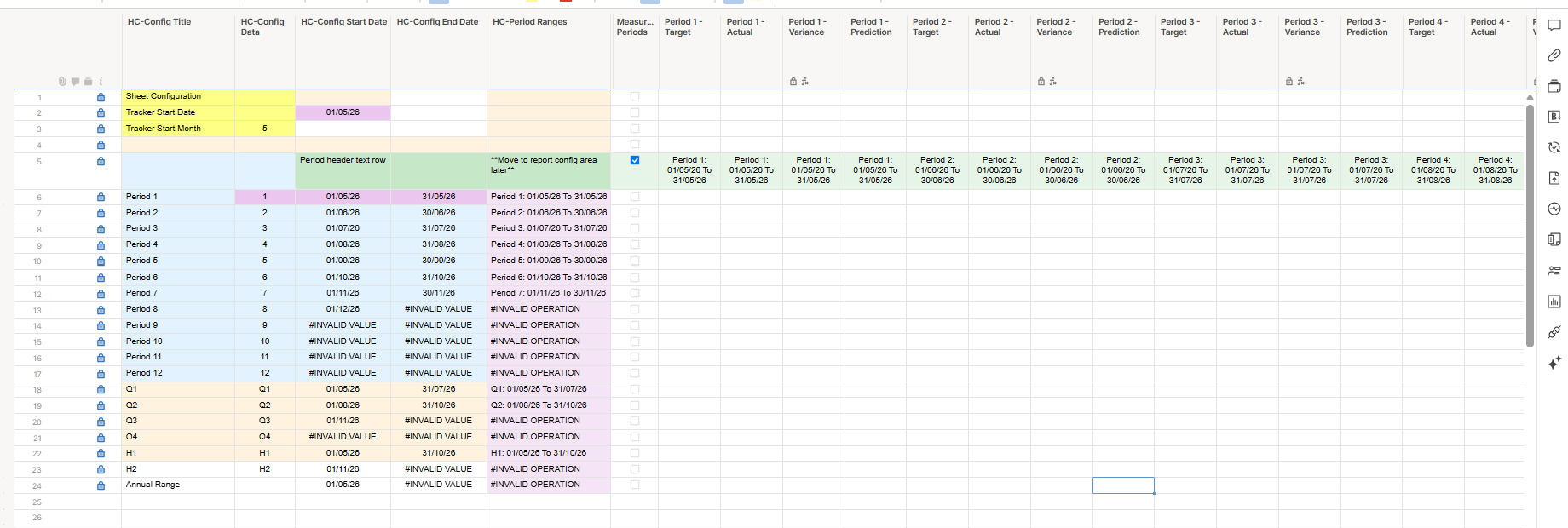
Task: Click lock and formula icon in Period 1 - Variance header
Action: [x=798, y=82]
